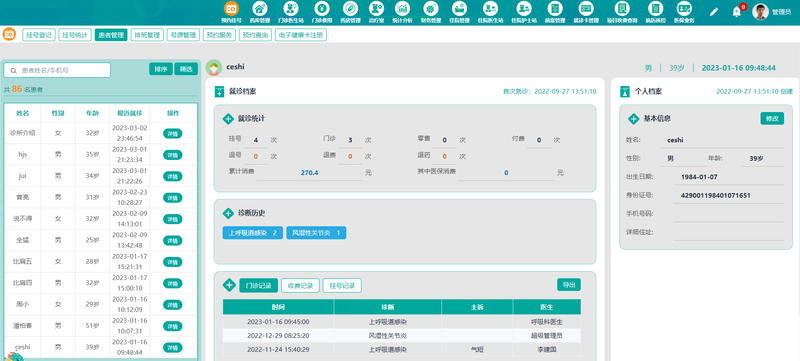
Task: Open the 医保业务 icon
Action: [x=683, y=8]
